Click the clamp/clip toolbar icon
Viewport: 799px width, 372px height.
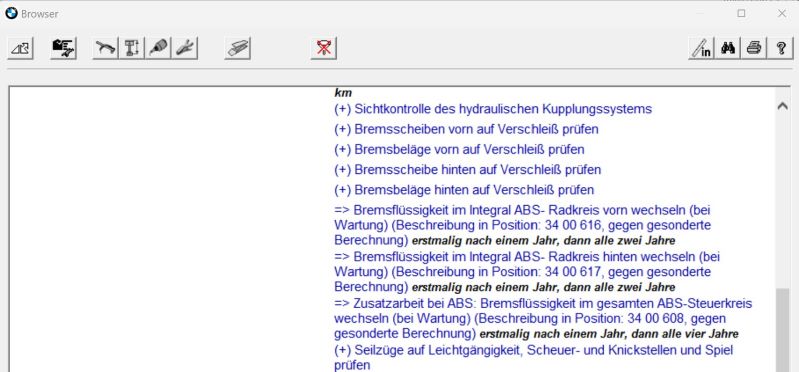[x=237, y=48]
